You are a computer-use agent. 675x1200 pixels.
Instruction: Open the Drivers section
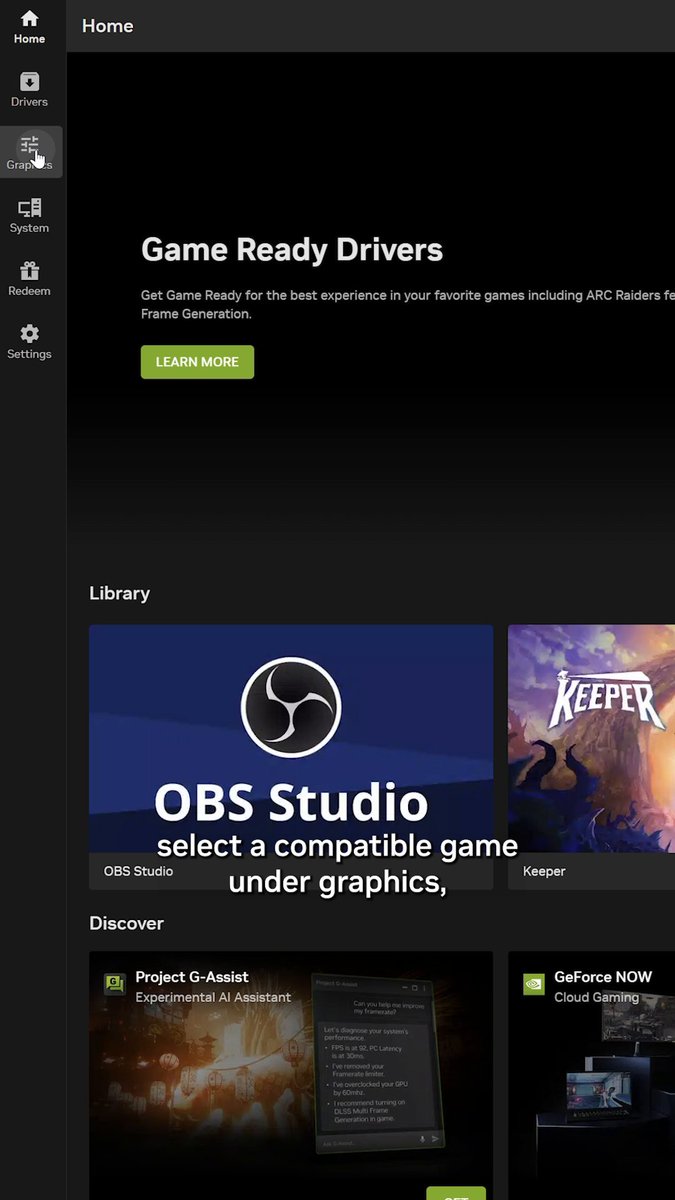click(x=30, y=90)
